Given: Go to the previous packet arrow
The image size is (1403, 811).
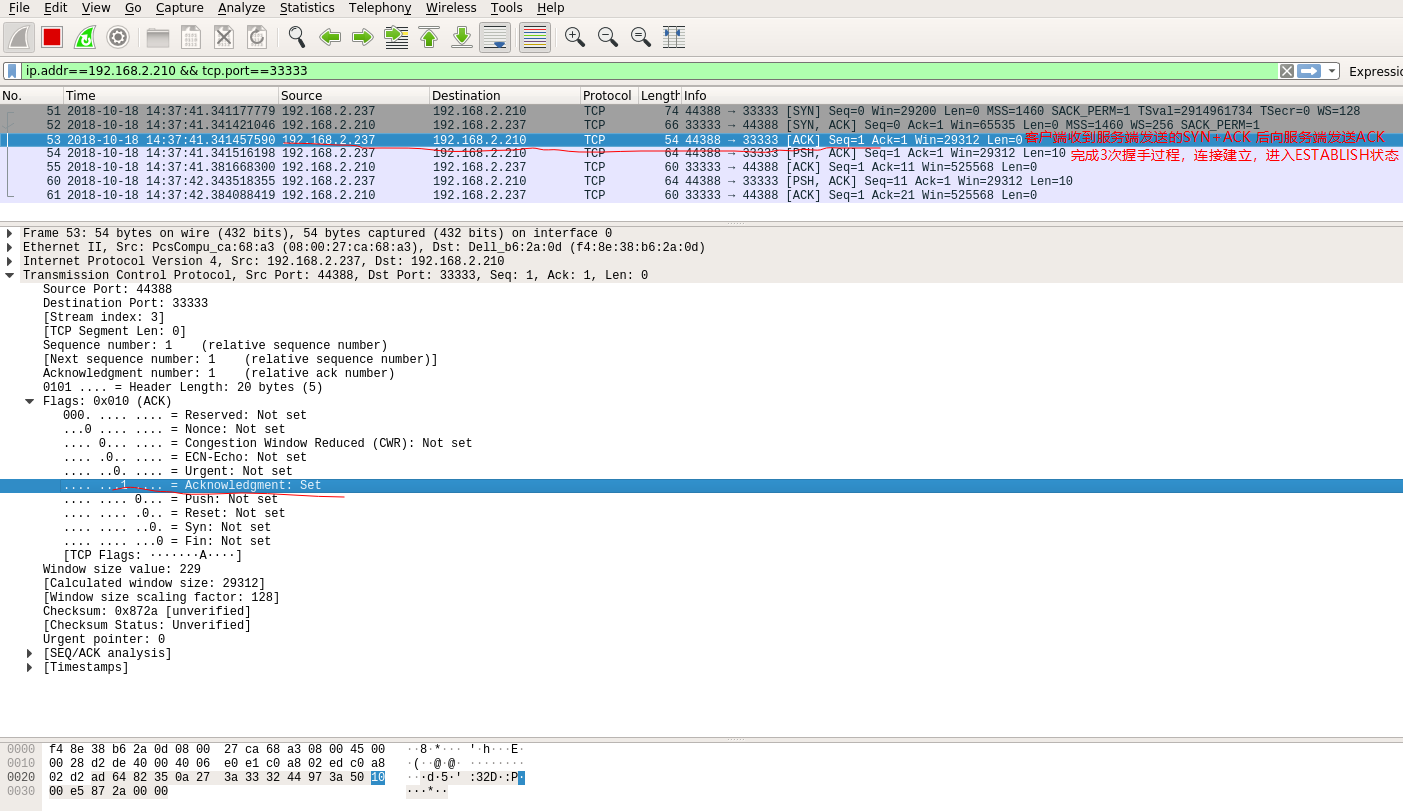Looking at the screenshot, I should click(330, 37).
